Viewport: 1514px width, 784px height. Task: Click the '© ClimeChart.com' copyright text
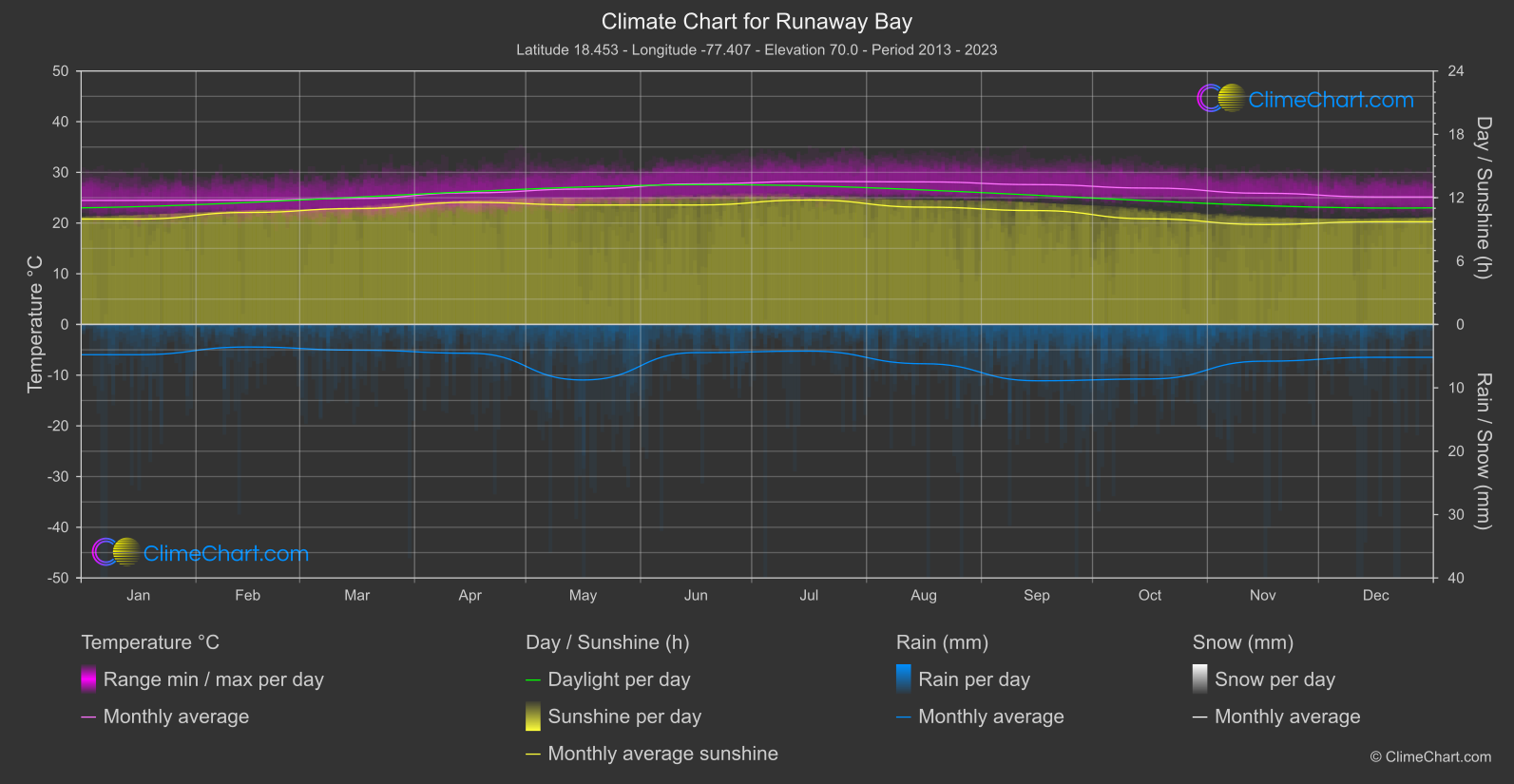1430,756
